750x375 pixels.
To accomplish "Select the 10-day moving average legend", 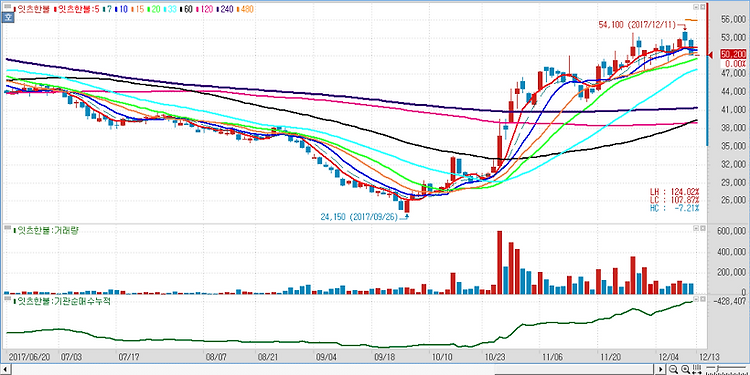I will pos(121,9).
